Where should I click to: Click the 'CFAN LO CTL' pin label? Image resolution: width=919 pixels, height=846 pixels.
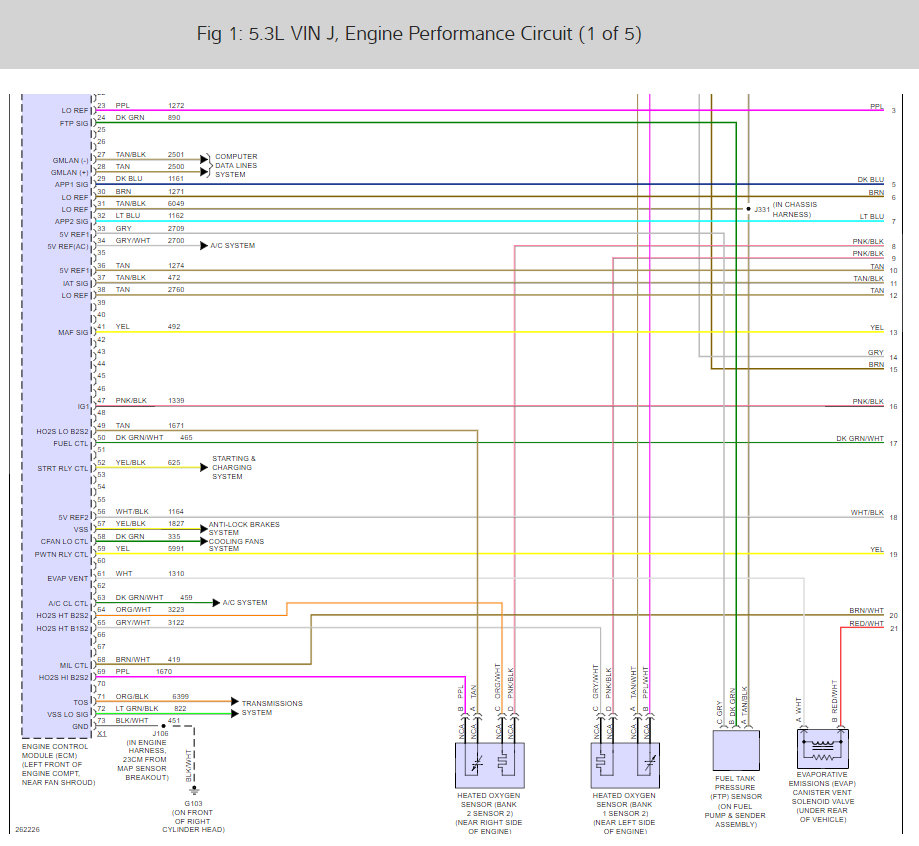click(x=64, y=541)
